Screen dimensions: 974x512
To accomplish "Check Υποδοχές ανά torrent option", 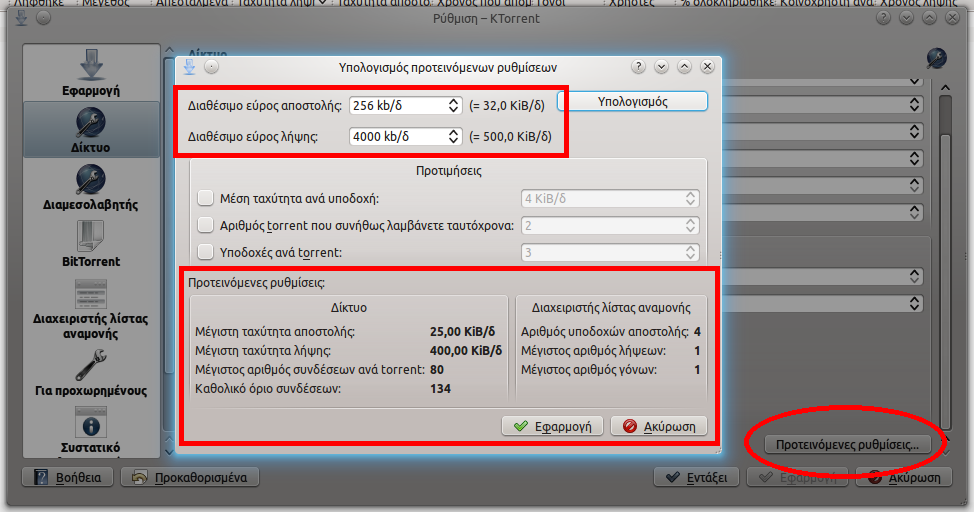I will [206, 252].
